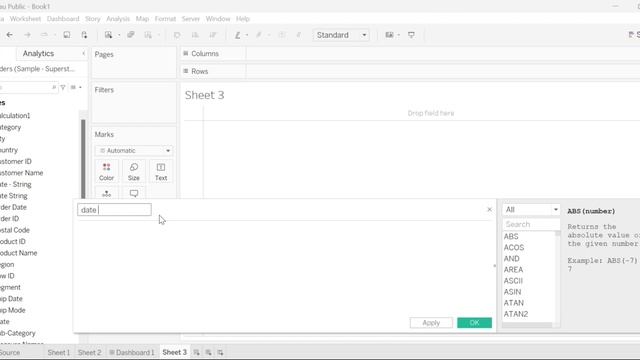Click the New Data Source icon

pyautogui.click(x=84, y=35)
